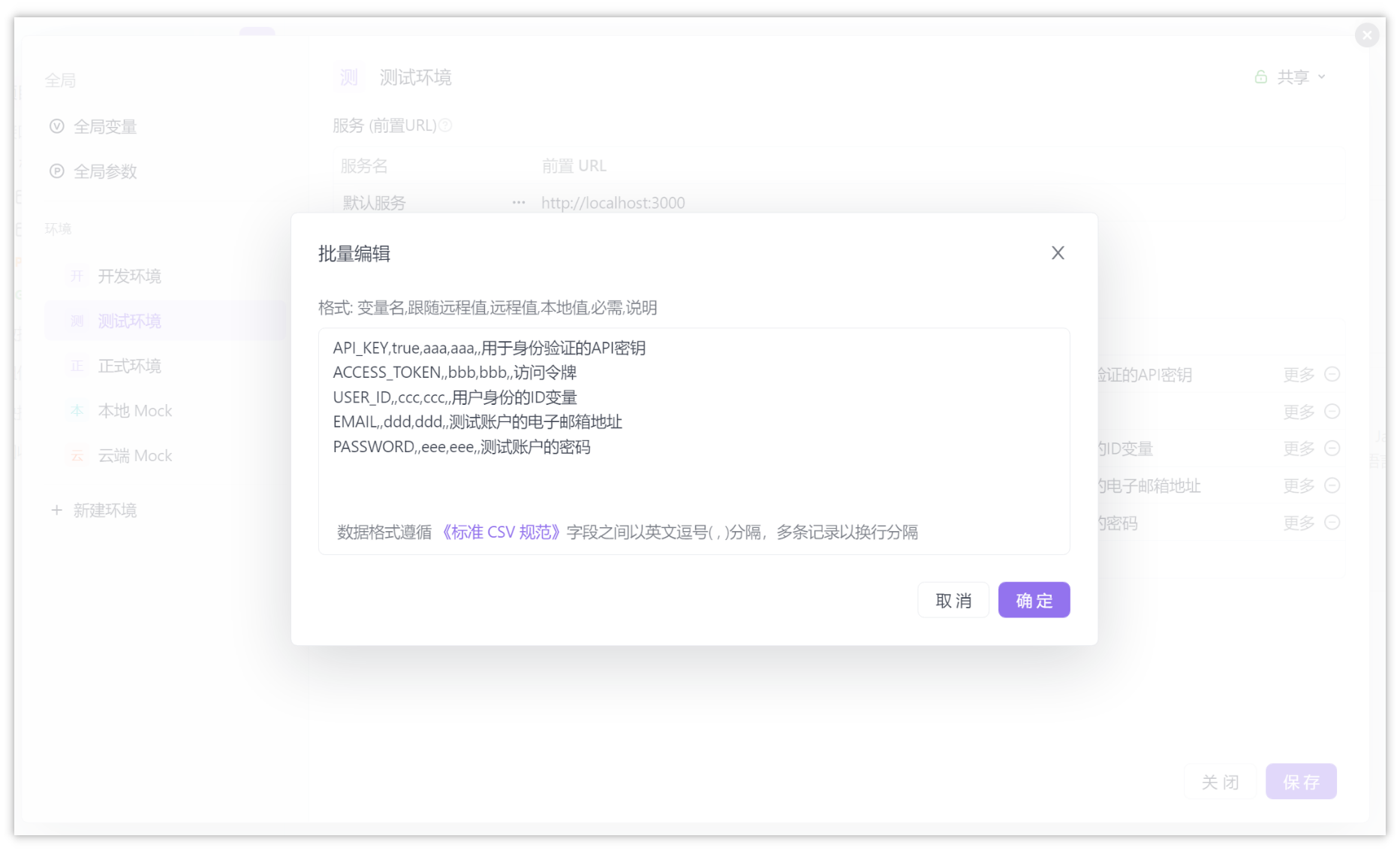This screenshot has height=851, width=1400.
Task: Click the 云 badge icon for 云端 Mock
Action: 77,456
